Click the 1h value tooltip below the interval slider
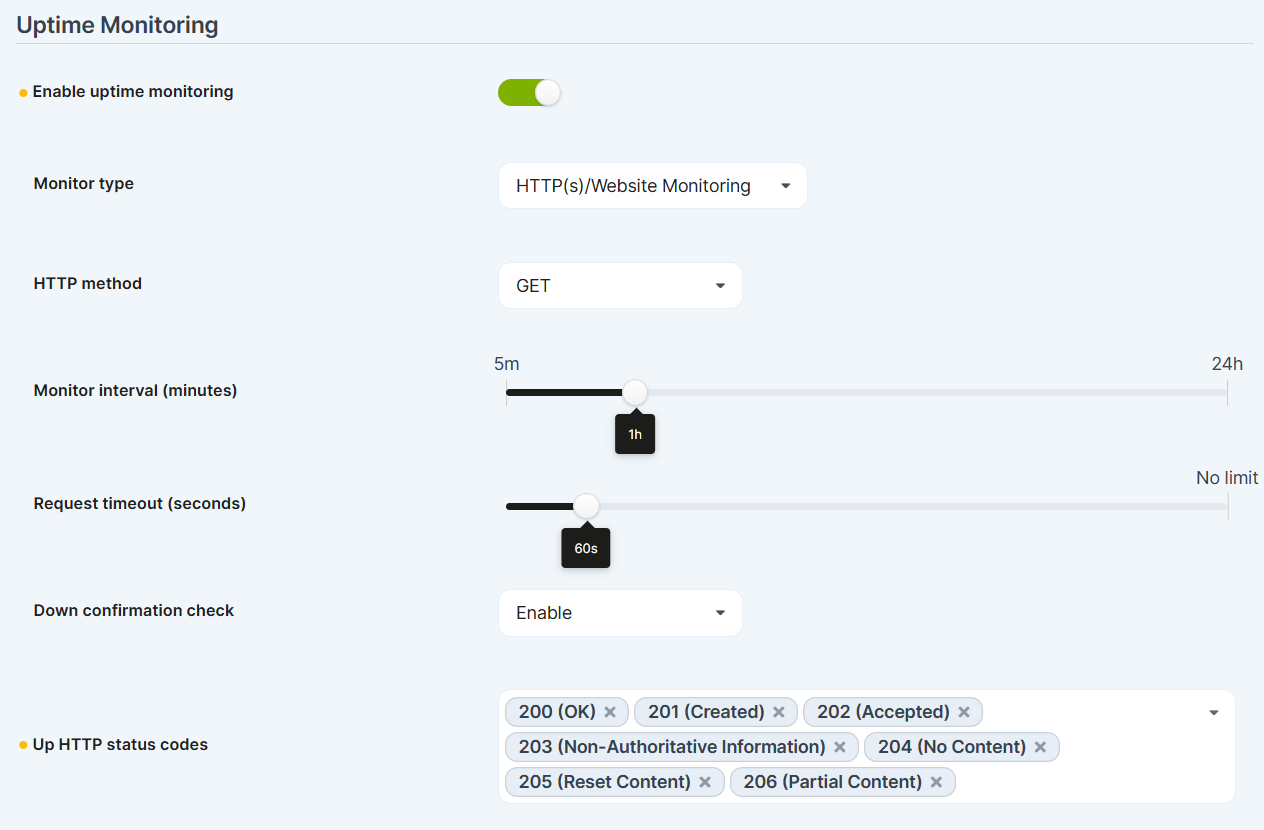Viewport: 1264px width, 830px height. 634,434
